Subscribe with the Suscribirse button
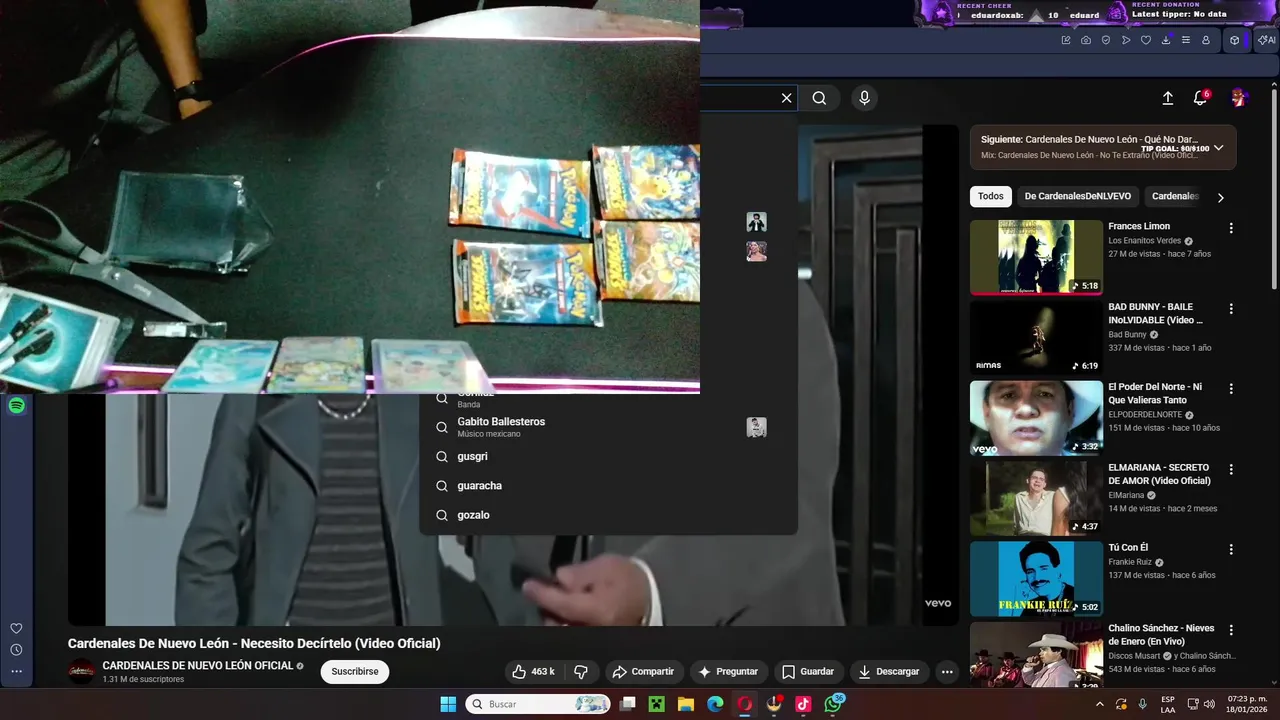This screenshot has width=1280, height=720. tap(355, 672)
